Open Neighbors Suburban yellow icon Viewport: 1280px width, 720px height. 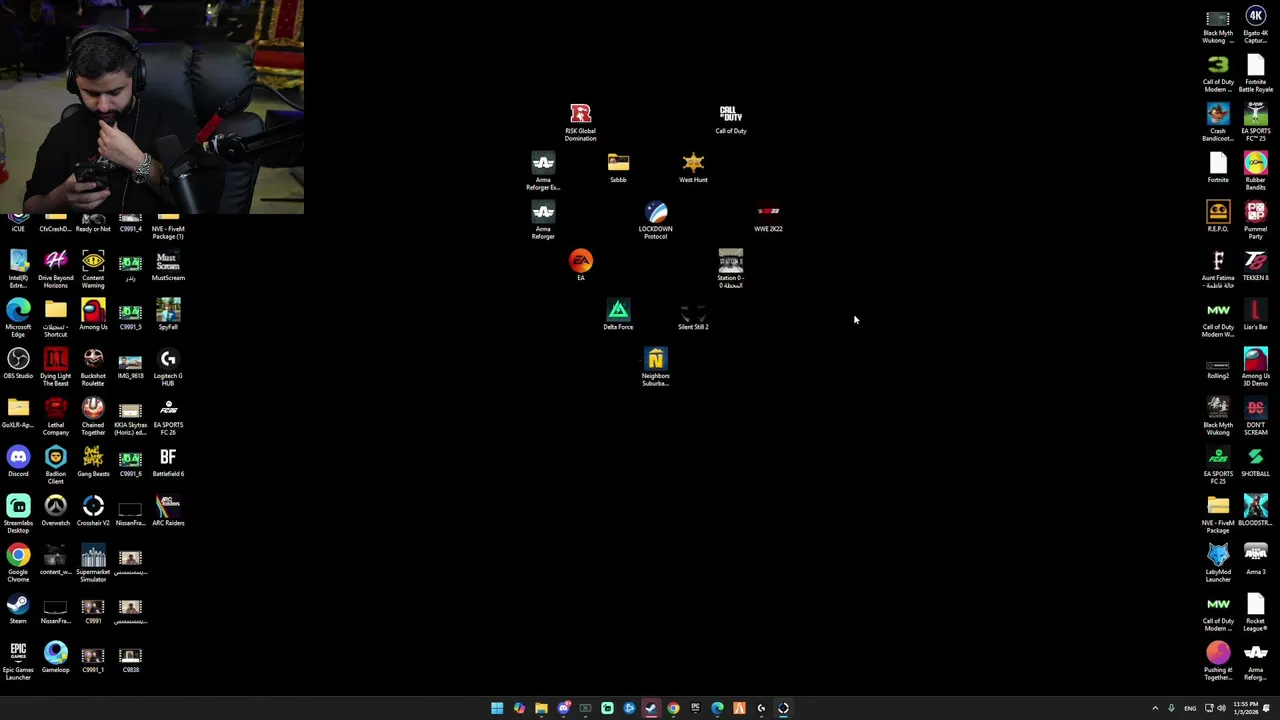[x=655, y=367]
